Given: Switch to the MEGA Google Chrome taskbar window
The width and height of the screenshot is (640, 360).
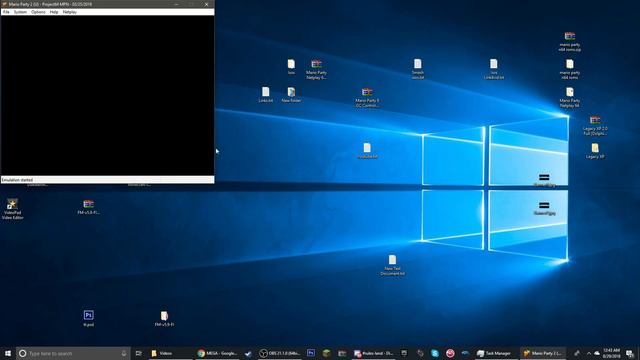Looking at the screenshot, I should [x=217, y=353].
